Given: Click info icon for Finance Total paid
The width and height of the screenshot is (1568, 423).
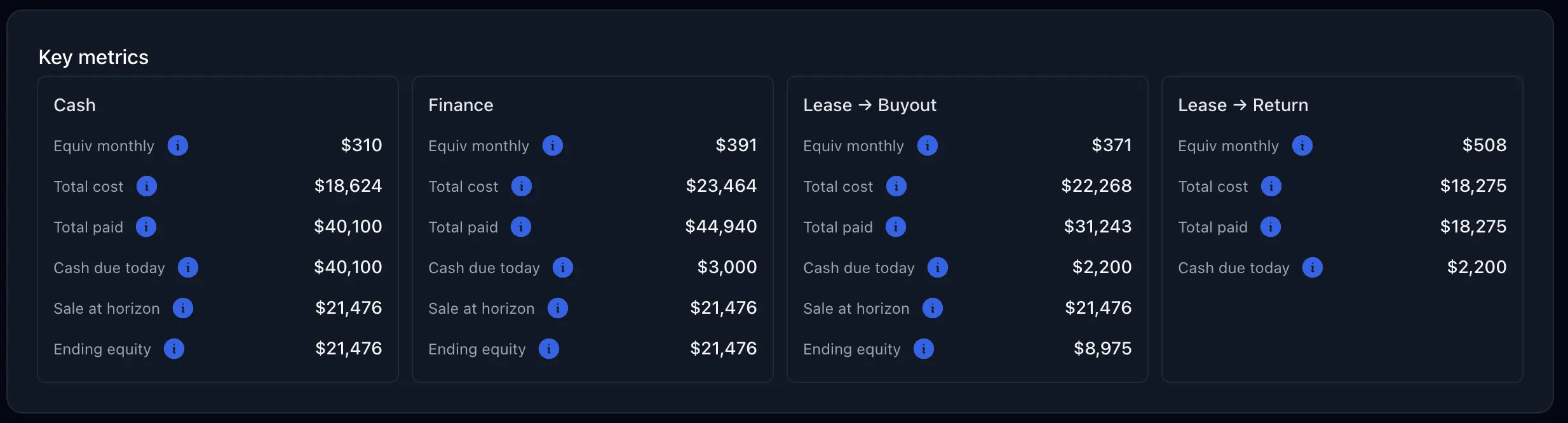Looking at the screenshot, I should coord(521,227).
